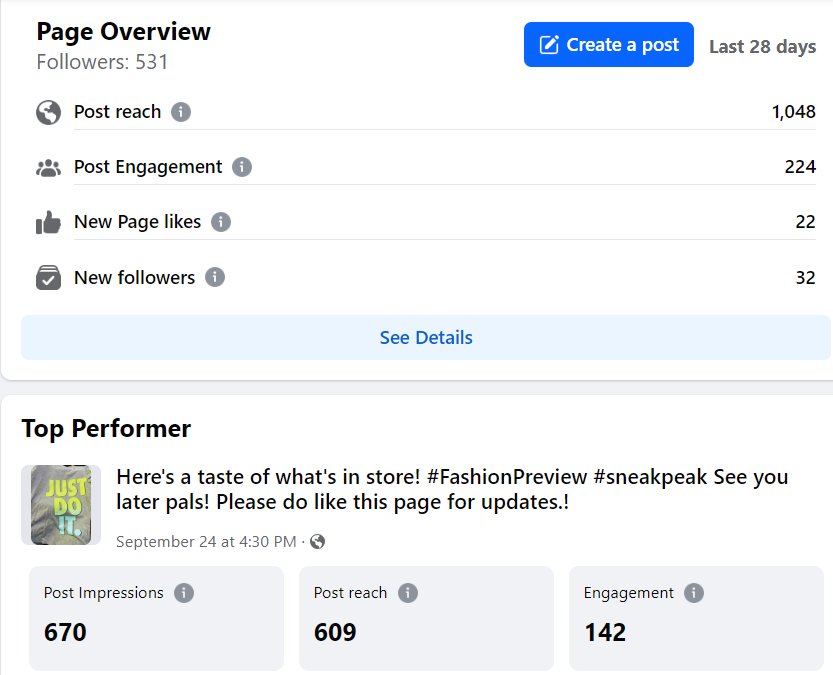Open the September 24 at 4:30 PM timestamp
The image size is (833, 675).
click(206, 542)
